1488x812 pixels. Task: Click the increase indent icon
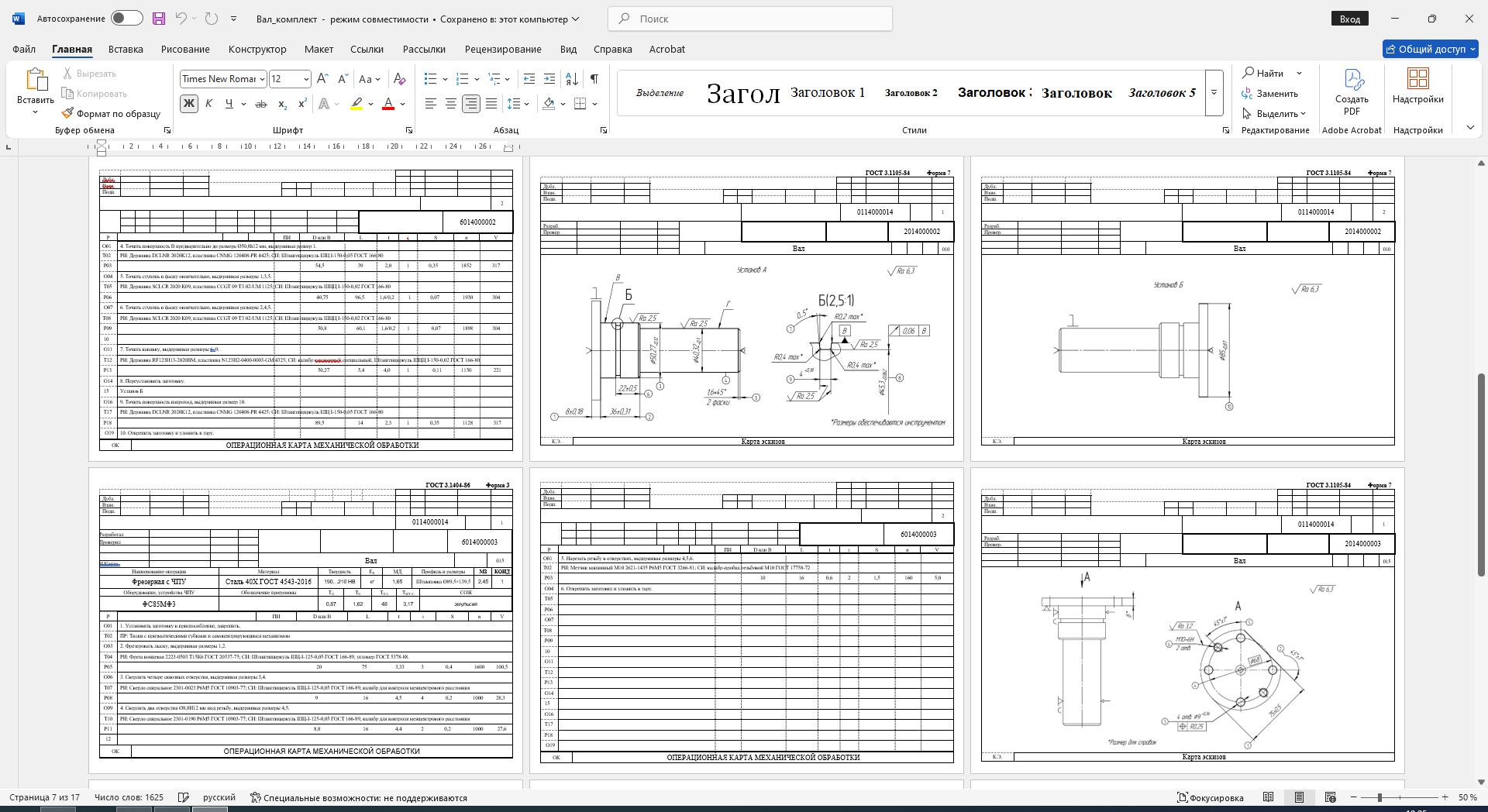click(549, 79)
